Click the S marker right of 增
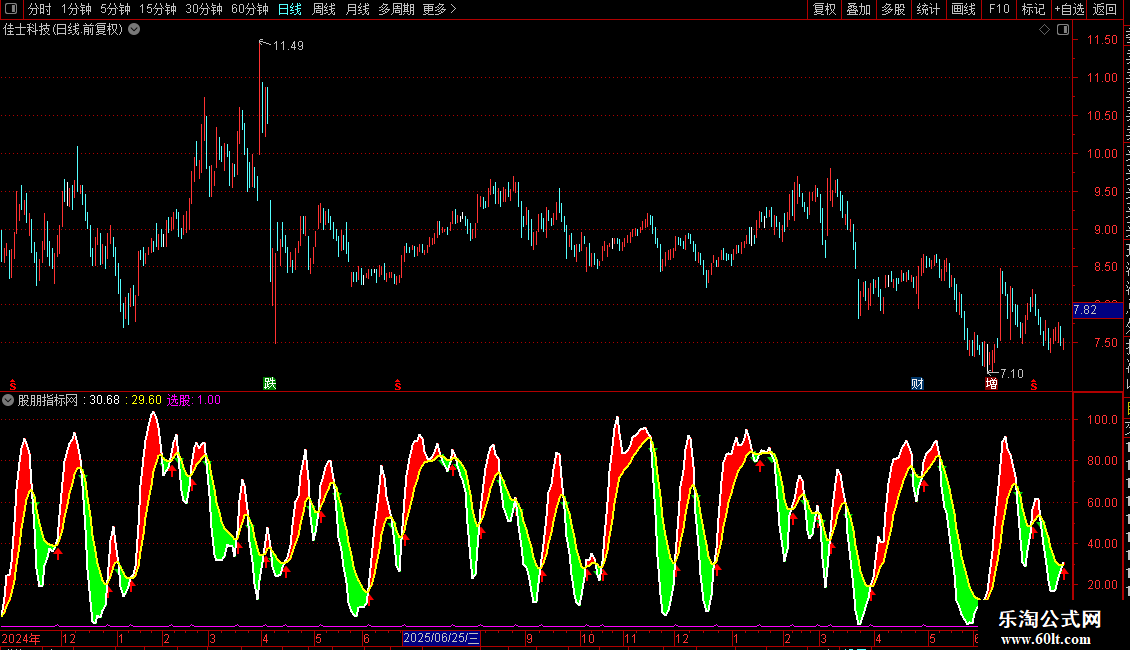This screenshot has width=1130, height=650. (x=1034, y=386)
